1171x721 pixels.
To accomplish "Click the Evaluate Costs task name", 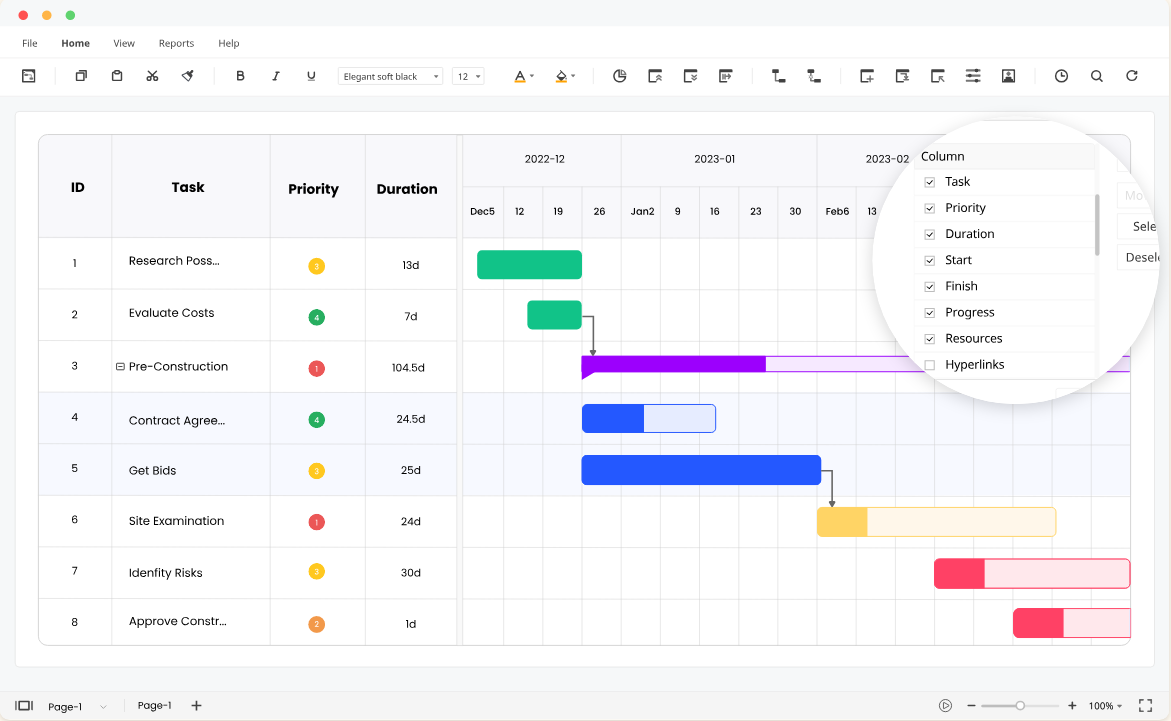I will point(171,313).
